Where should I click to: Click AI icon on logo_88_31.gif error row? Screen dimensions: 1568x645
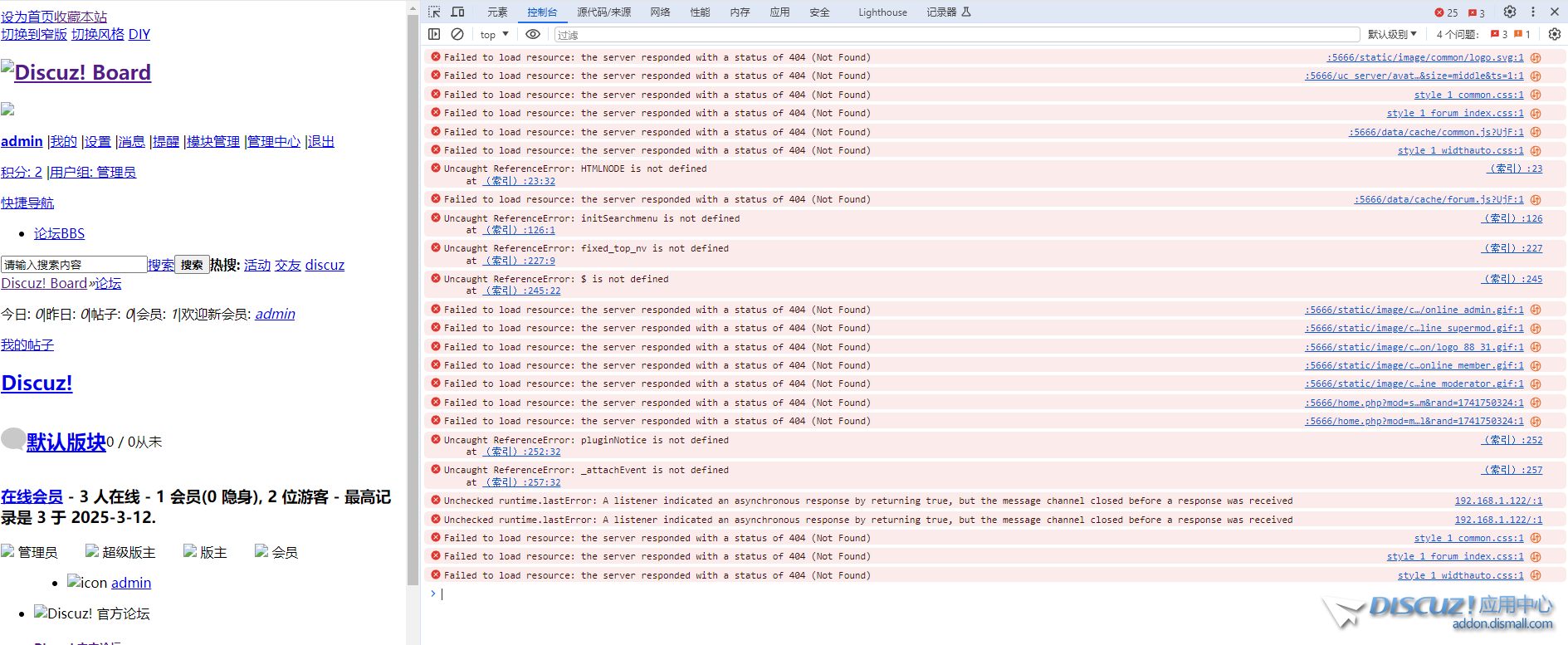(1536, 347)
